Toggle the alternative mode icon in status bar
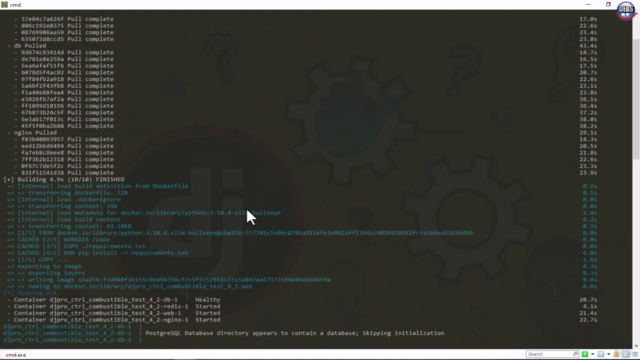This screenshot has height=360, width=640. (626, 354)
